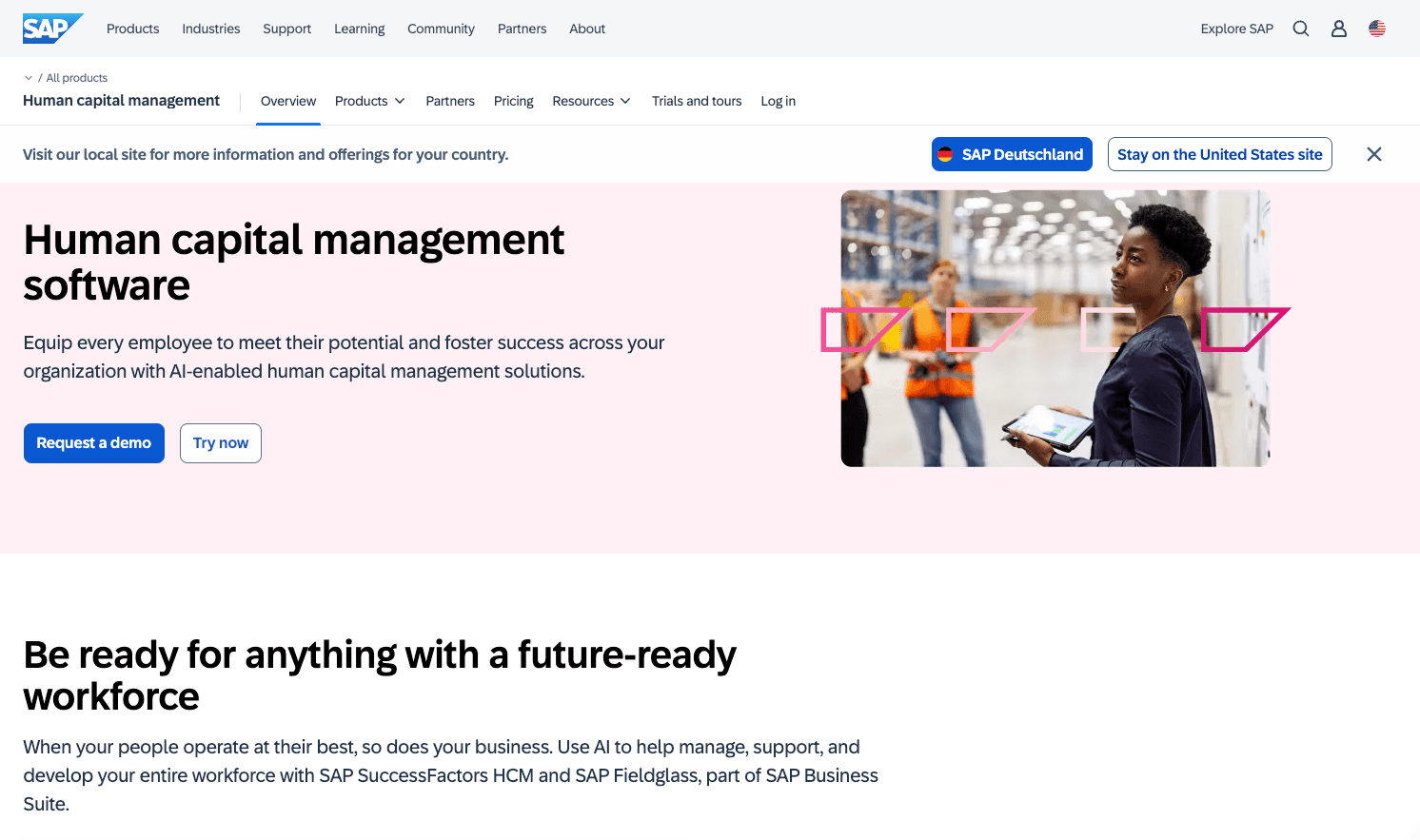Expand the Resources dropdown menu
Viewport: 1420px width, 840px height.
tap(591, 101)
